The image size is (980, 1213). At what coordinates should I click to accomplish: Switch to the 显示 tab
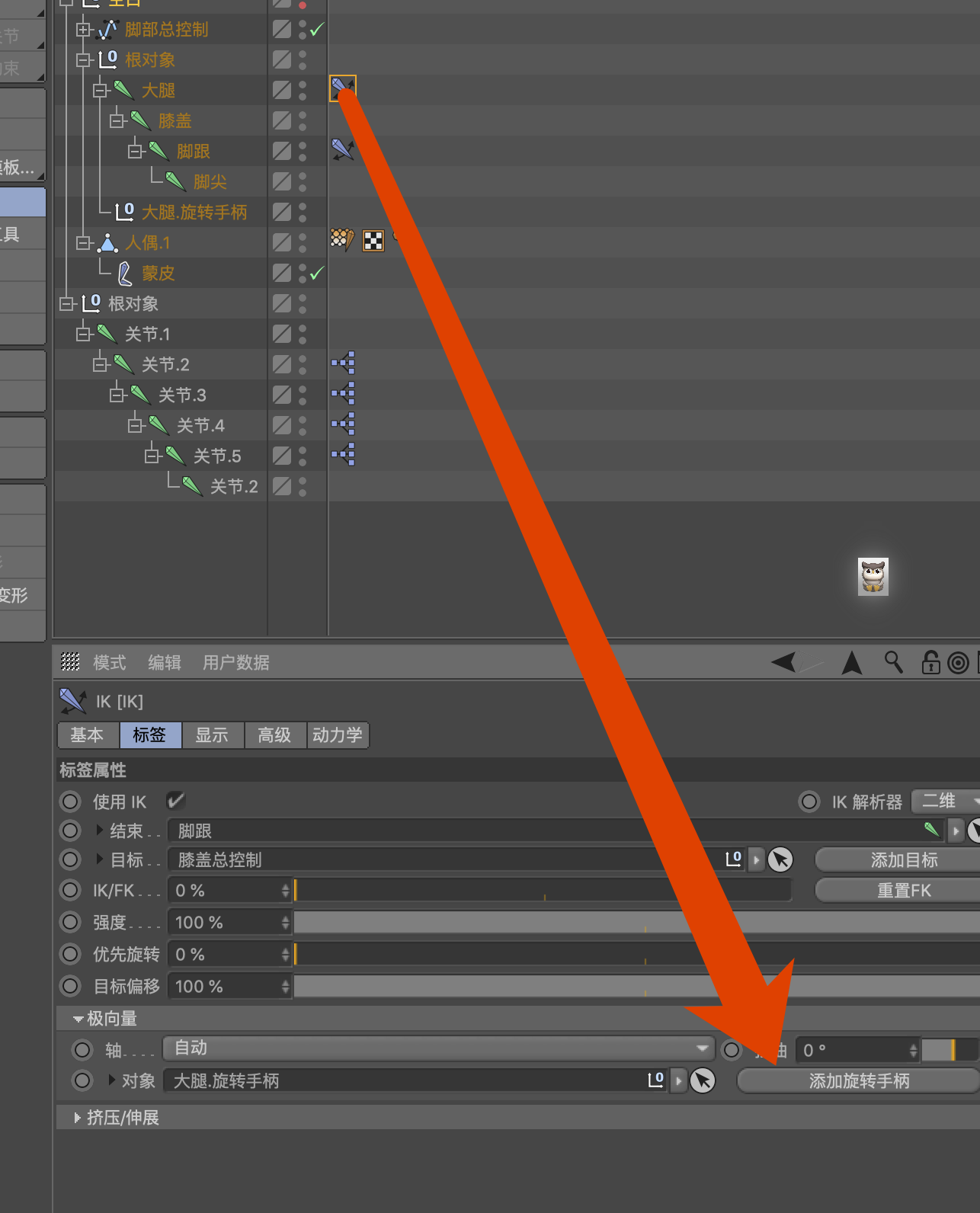(x=213, y=735)
